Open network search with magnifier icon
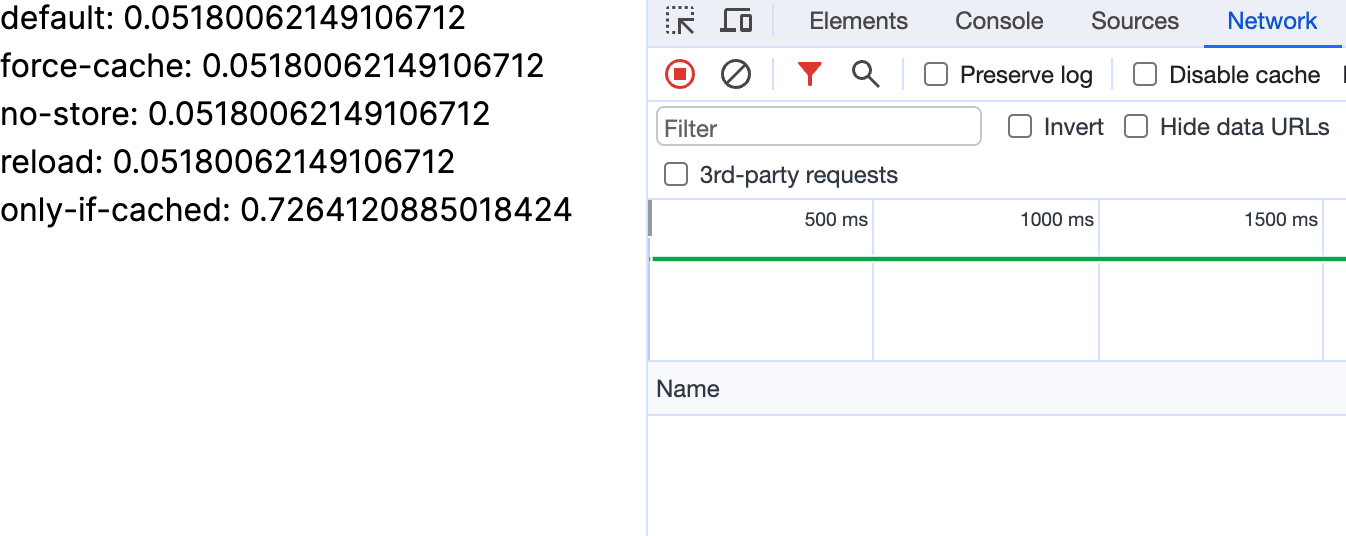This screenshot has width=1346, height=536. tap(865, 74)
